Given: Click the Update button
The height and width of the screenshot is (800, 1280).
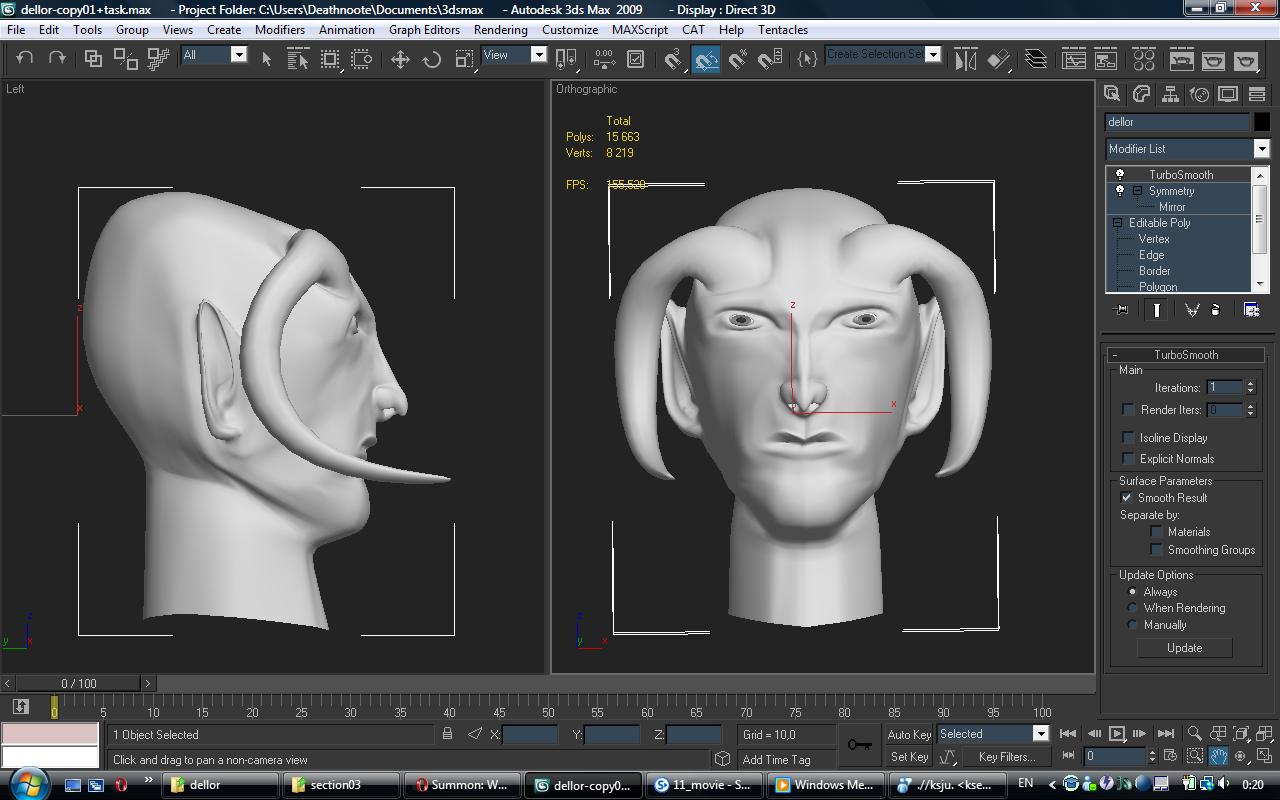Looking at the screenshot, I should click(1184, 648).
